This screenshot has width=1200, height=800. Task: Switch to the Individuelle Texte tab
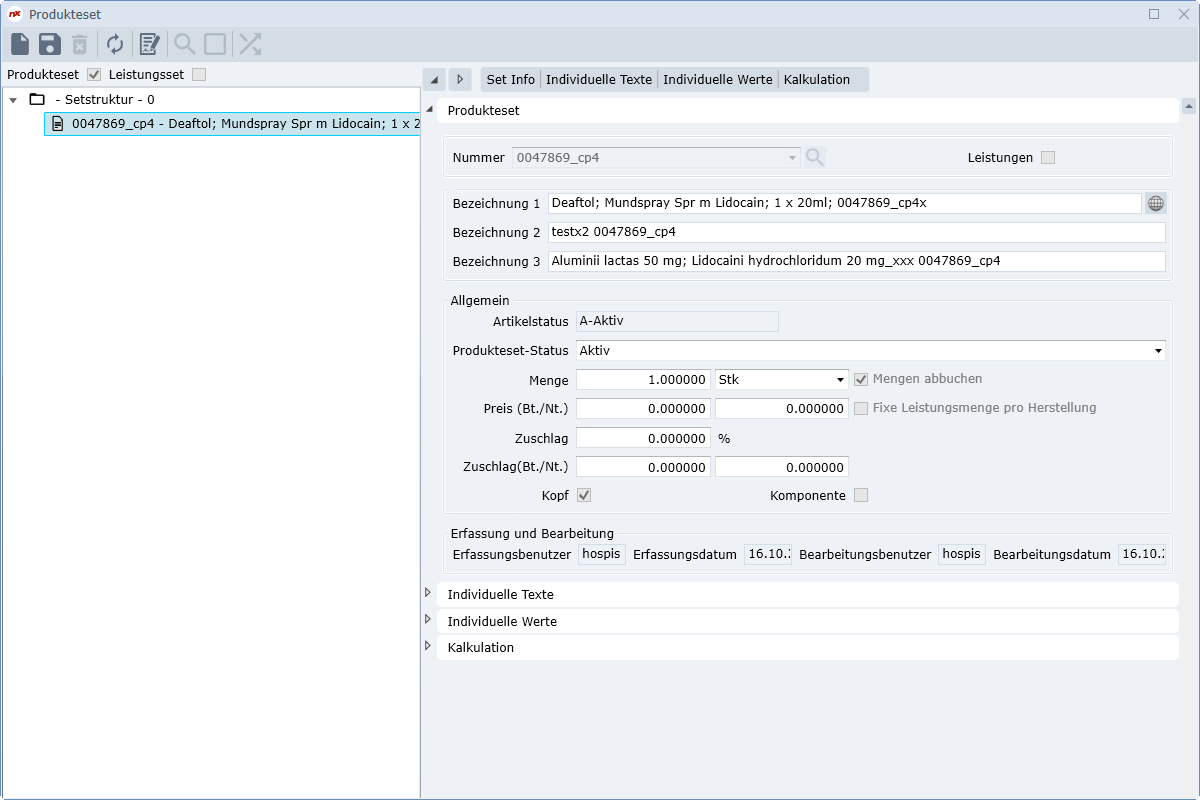598,80
